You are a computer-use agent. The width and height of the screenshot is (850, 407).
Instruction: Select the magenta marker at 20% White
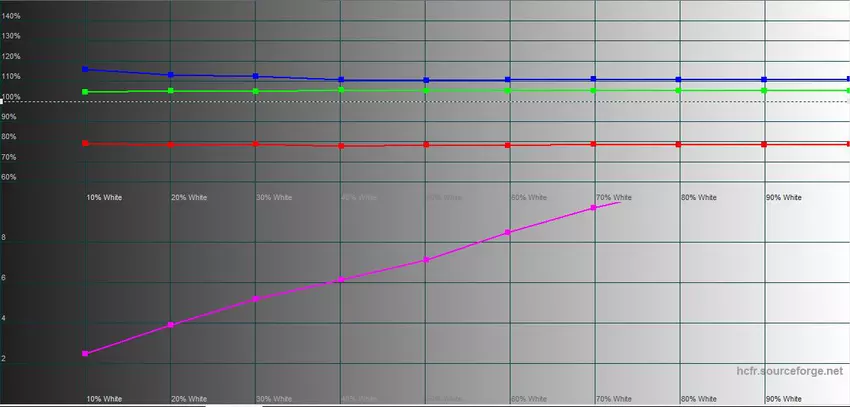(171, 325)
